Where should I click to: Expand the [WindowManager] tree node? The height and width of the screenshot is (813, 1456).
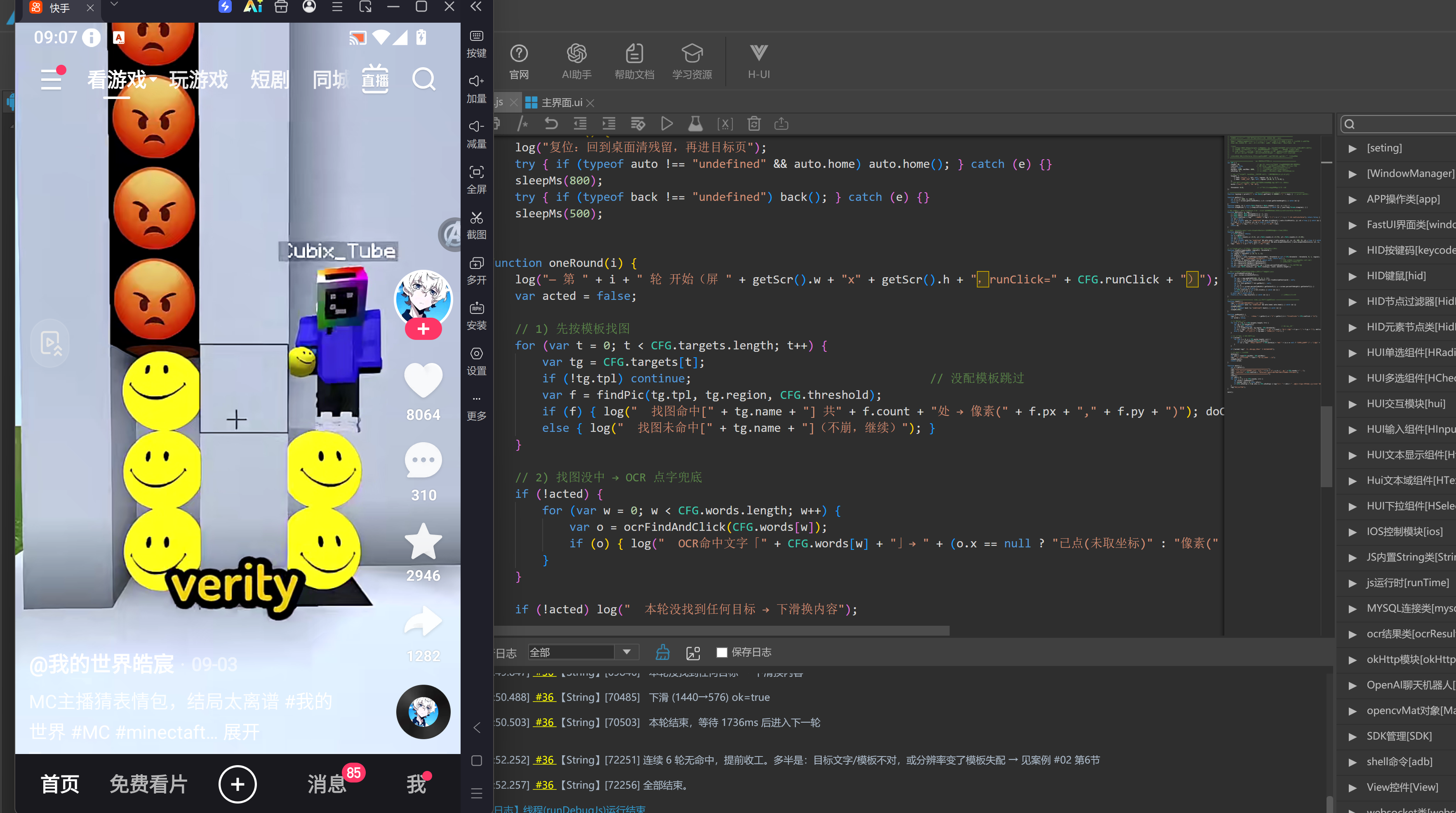1353,174
